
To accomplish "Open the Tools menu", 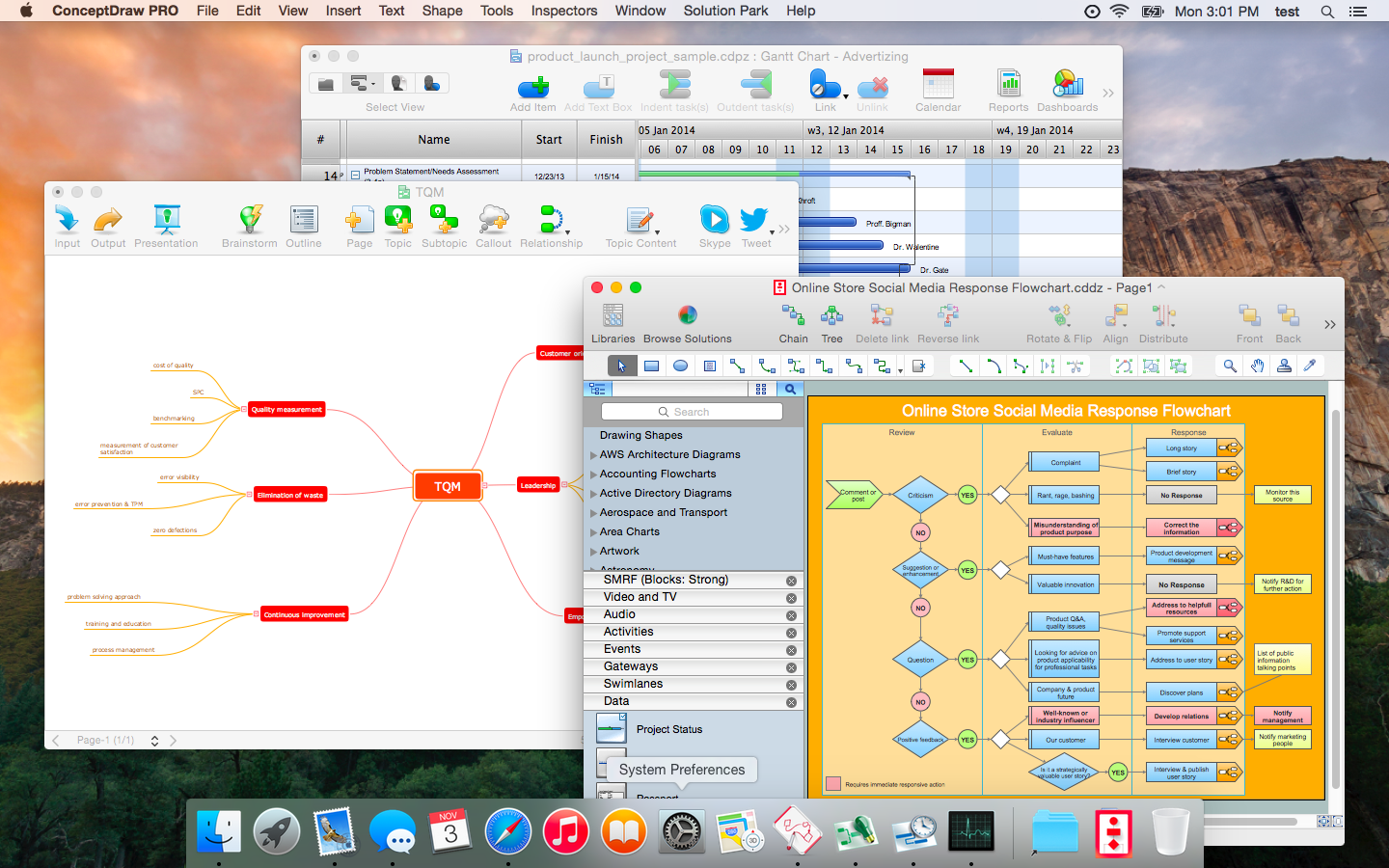I will tap(497, 11).
